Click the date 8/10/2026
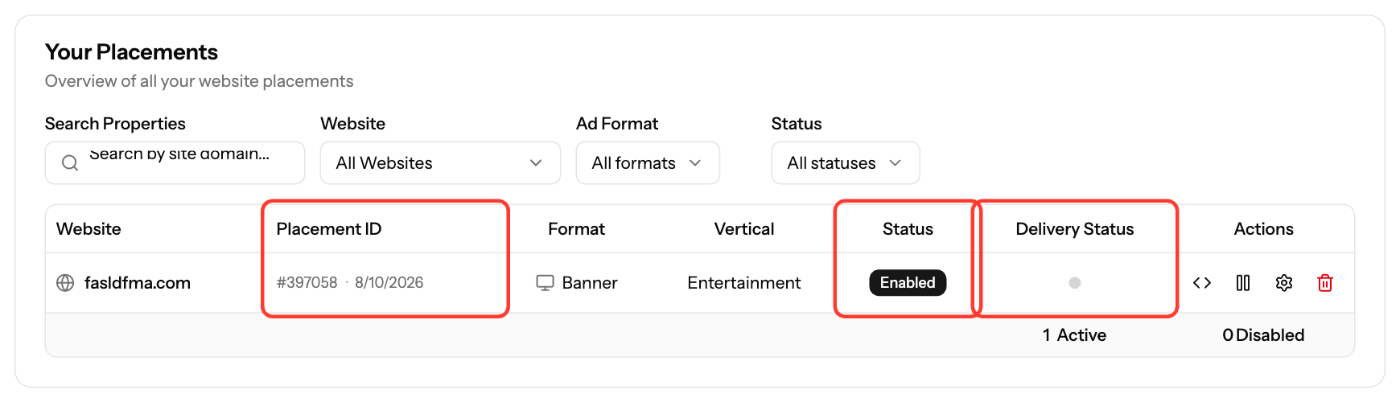The width and height of the screenshot is (1400, 402). pyautogui.click(x=389, y=283)
